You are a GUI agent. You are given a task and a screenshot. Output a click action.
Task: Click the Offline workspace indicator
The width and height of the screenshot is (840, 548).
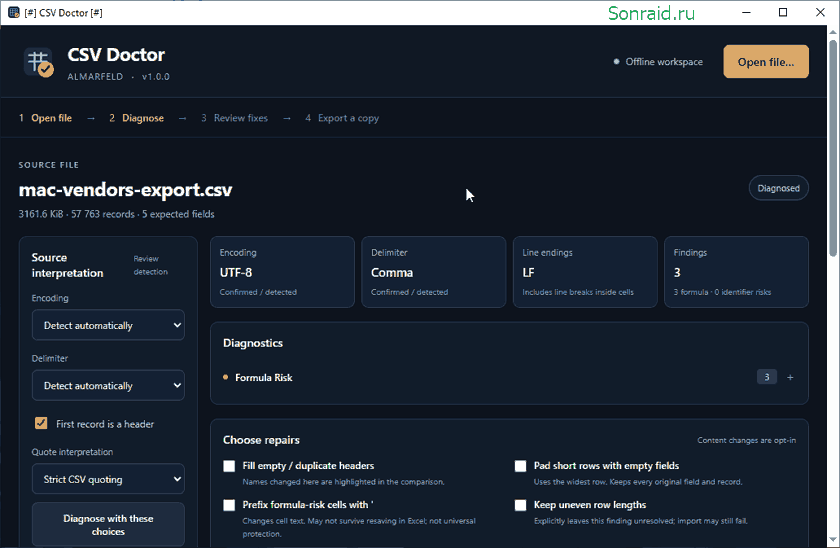(658, 62)
